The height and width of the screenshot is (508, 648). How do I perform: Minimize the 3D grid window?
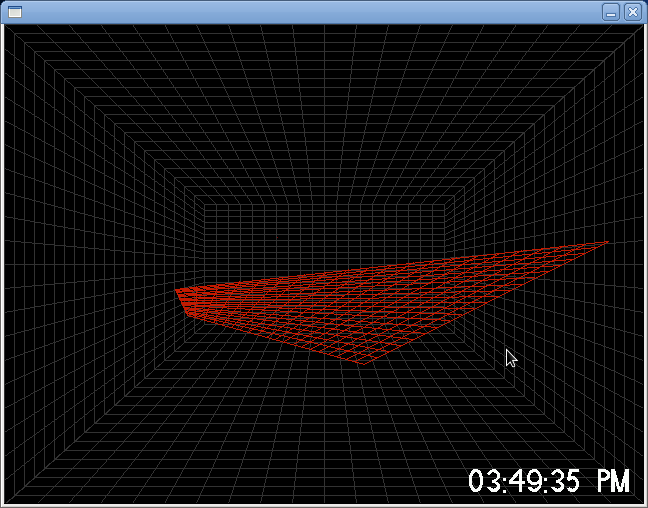point(611,12)
